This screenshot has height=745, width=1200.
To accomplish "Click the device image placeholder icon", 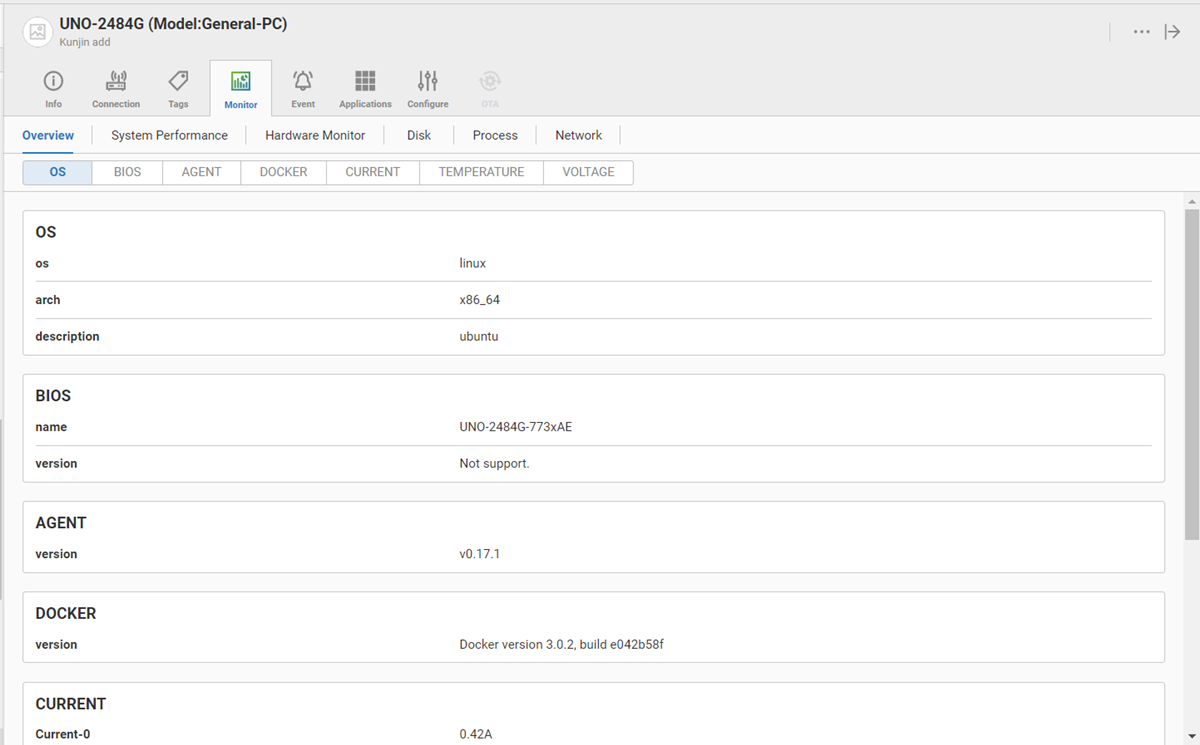I will [38, 32].
